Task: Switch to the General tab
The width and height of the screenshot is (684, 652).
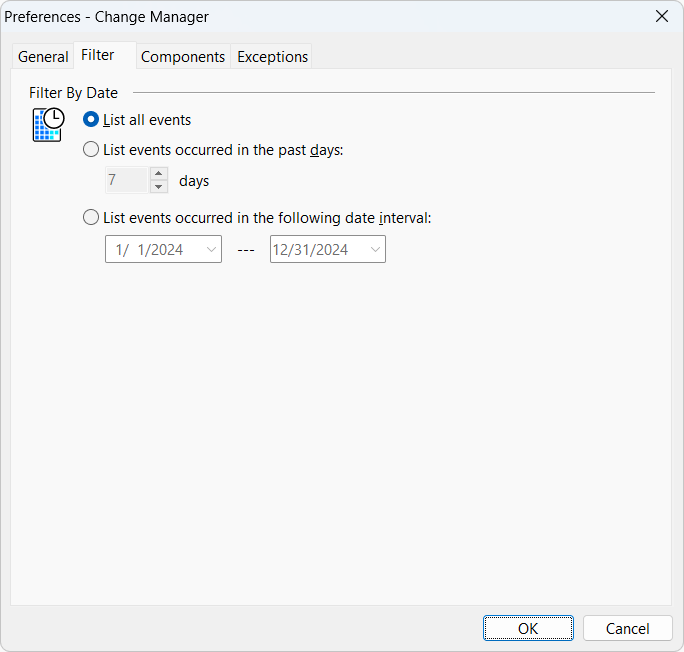Action: [x=43, y=57]
